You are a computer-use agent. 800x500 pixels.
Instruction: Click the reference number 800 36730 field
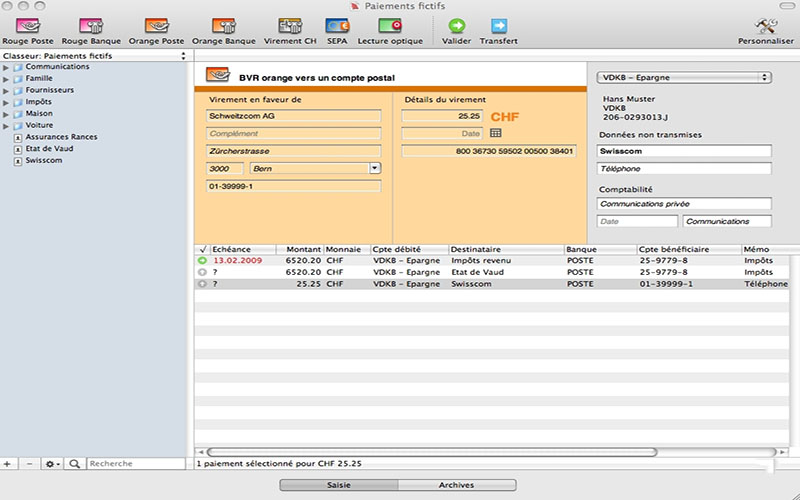pyautogui.click(x=489, y=151)
